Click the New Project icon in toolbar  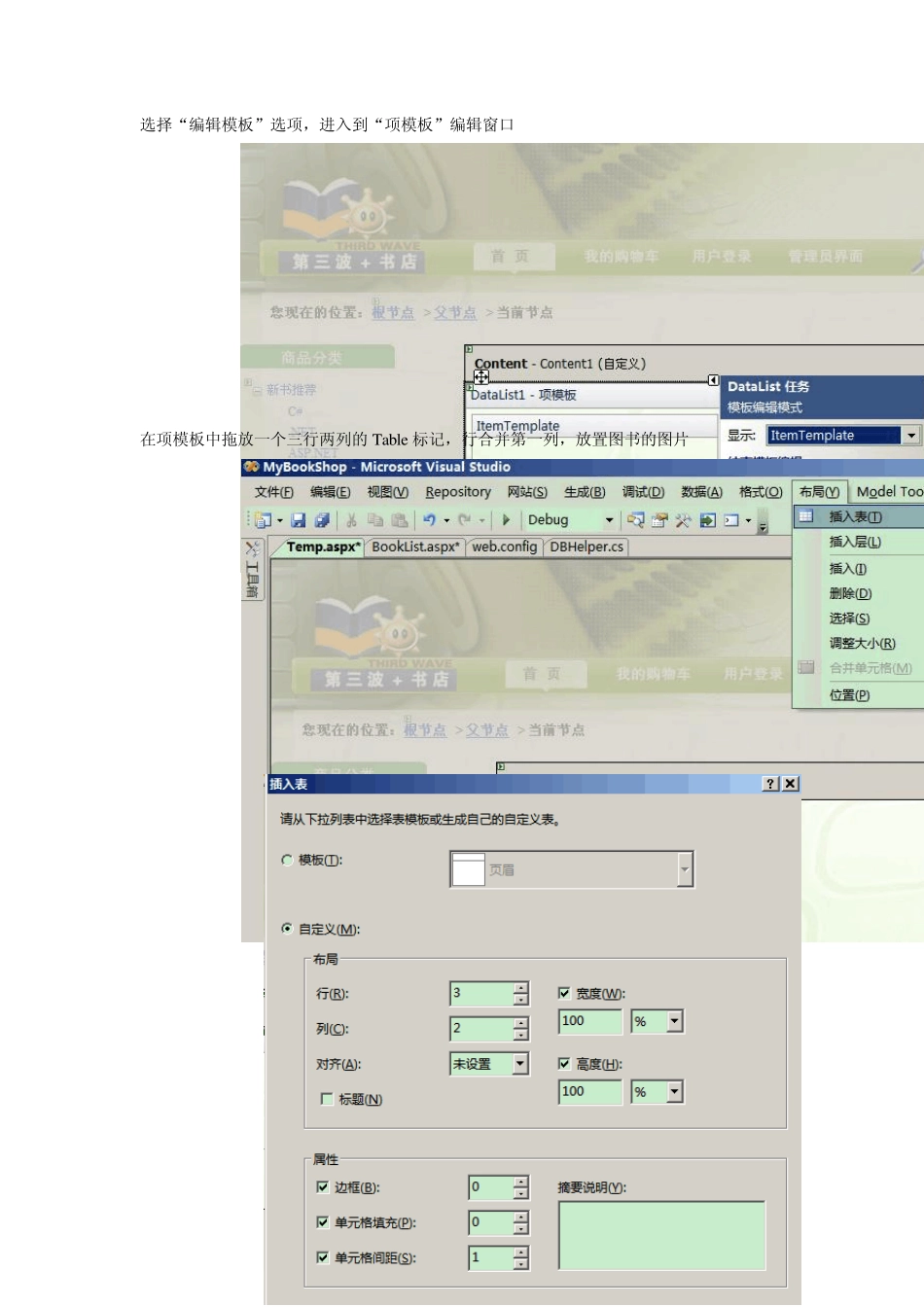point(263,520)
